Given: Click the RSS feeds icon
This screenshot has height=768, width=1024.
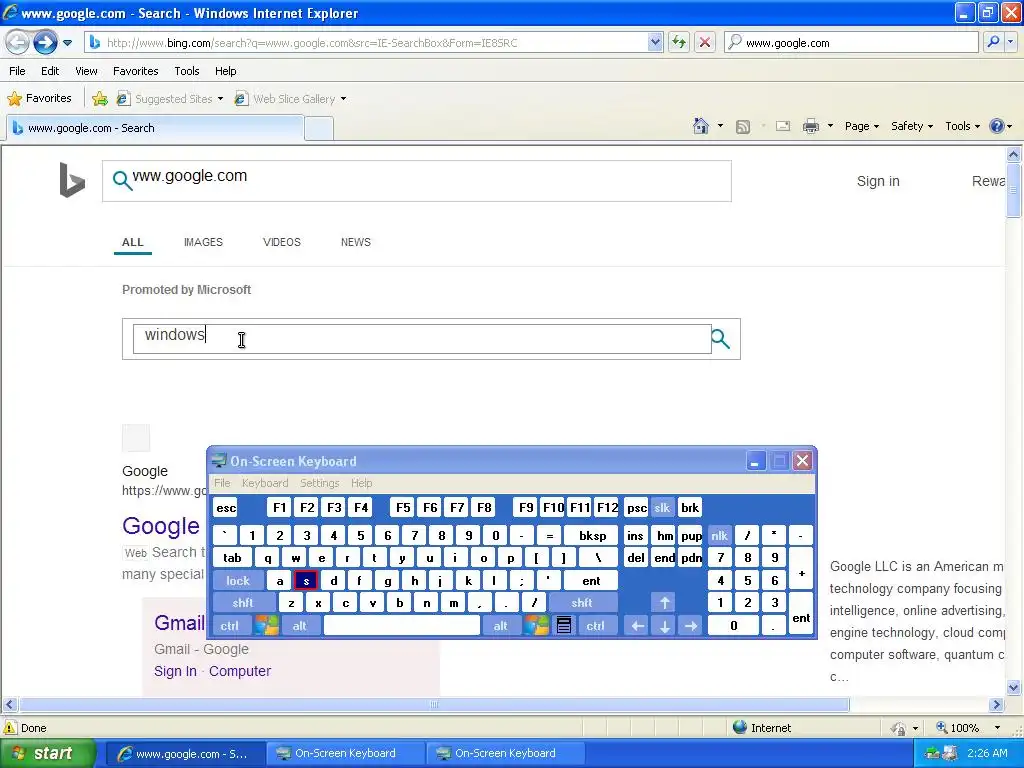Looking at the screenshot, I should [x=743, y=127].
